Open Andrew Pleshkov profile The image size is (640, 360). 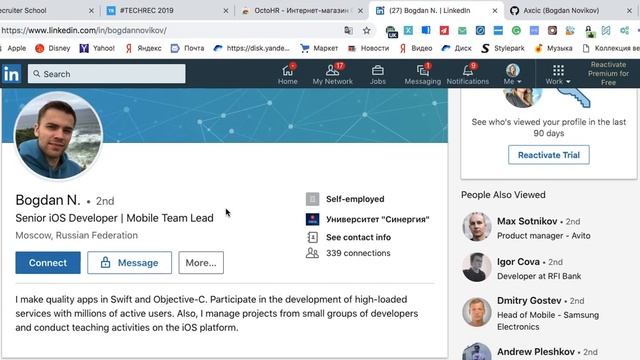tap(536, 351)
